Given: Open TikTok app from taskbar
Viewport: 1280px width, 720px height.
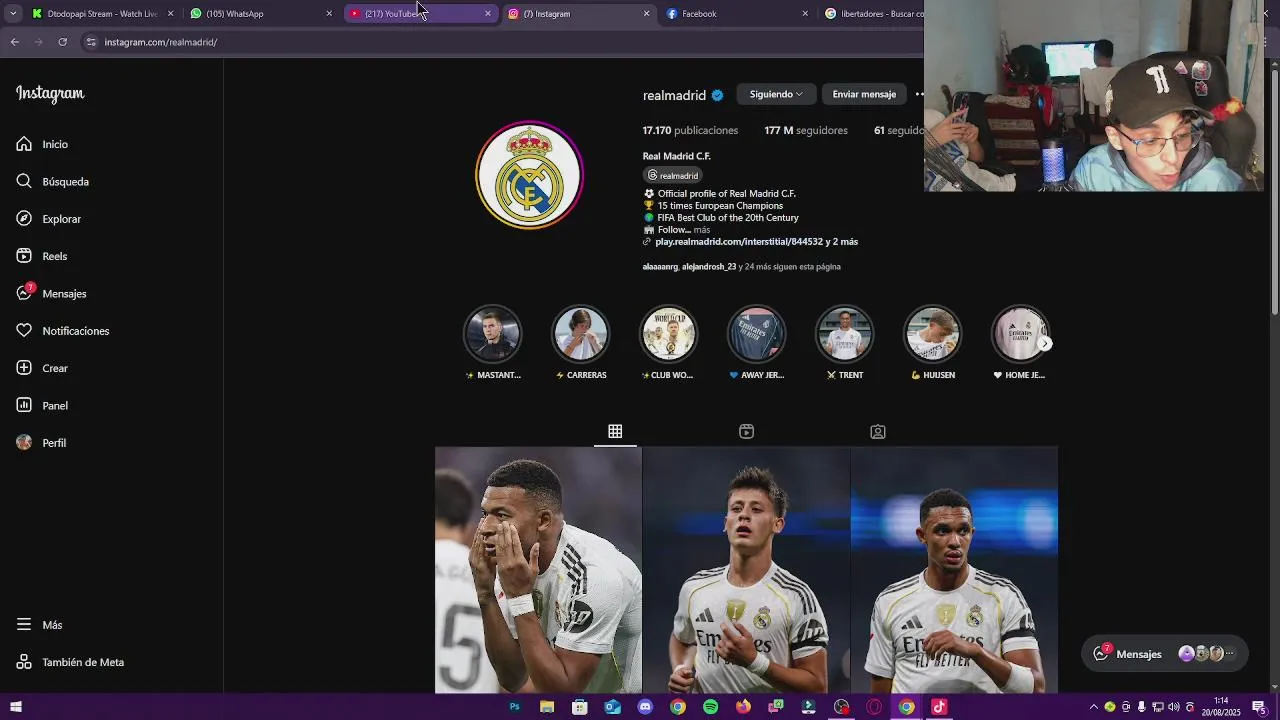Looking at the screenshot, I should pyautogui.click(x=939, y=707).
